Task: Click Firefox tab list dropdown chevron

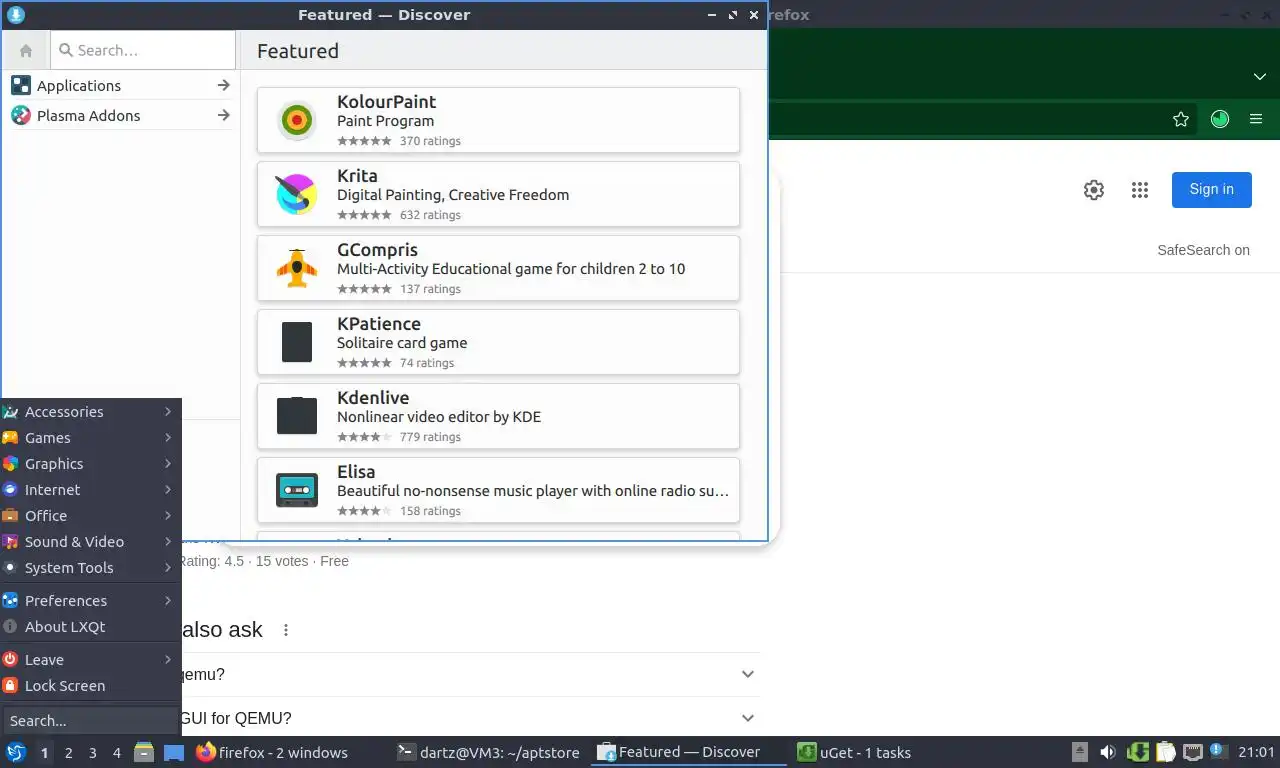Action: tap(1260, 77)
